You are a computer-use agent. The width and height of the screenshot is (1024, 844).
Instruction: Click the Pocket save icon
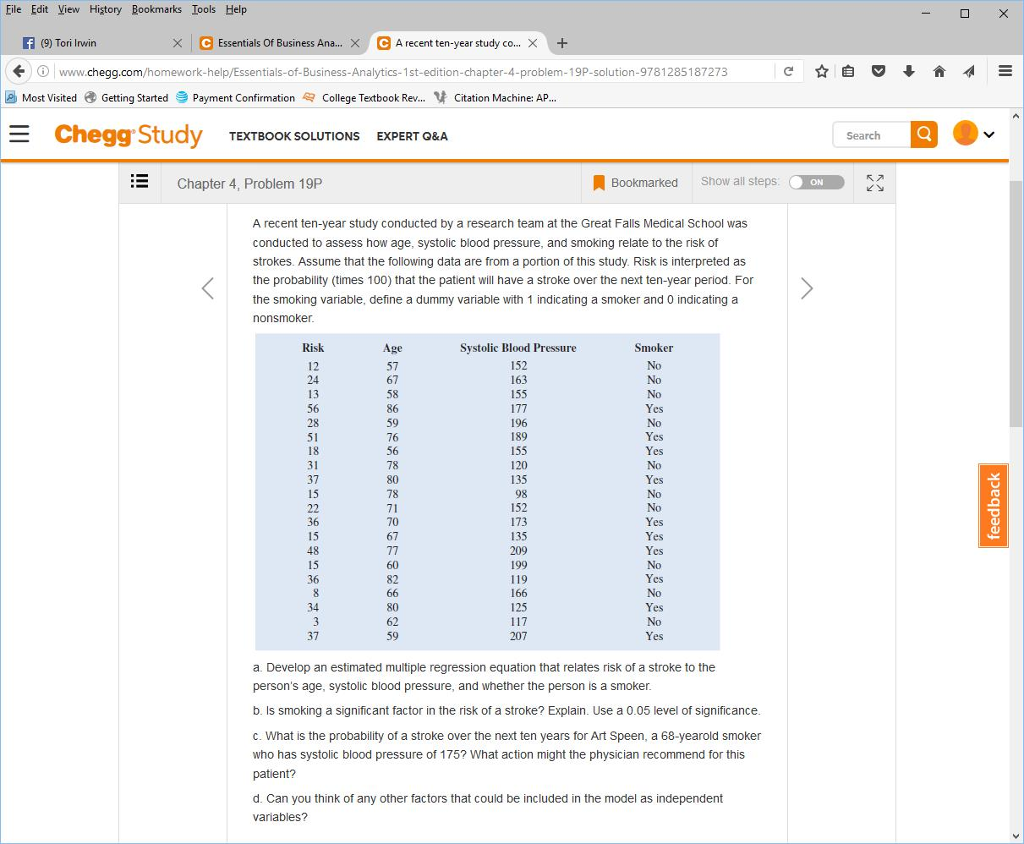click(x=878, y=71)
